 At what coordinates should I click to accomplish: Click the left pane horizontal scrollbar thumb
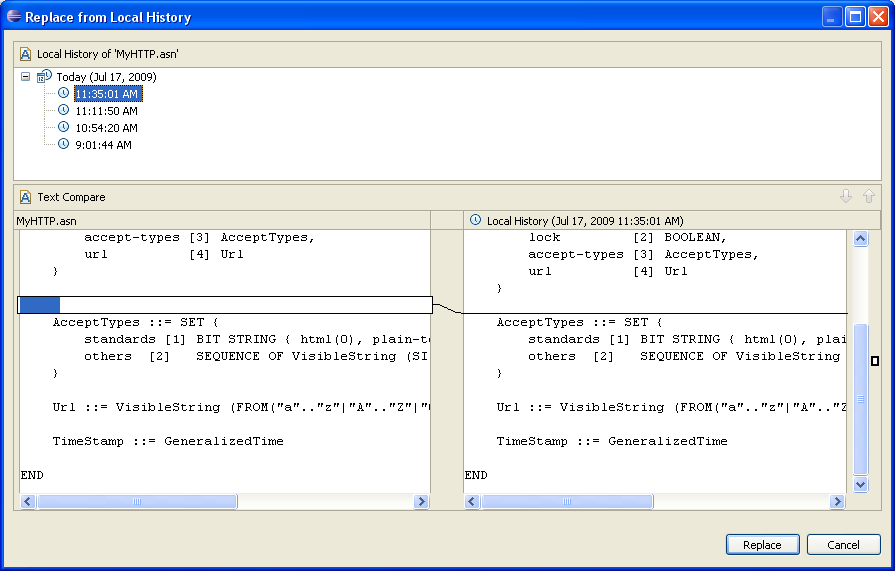pos(137,502)
